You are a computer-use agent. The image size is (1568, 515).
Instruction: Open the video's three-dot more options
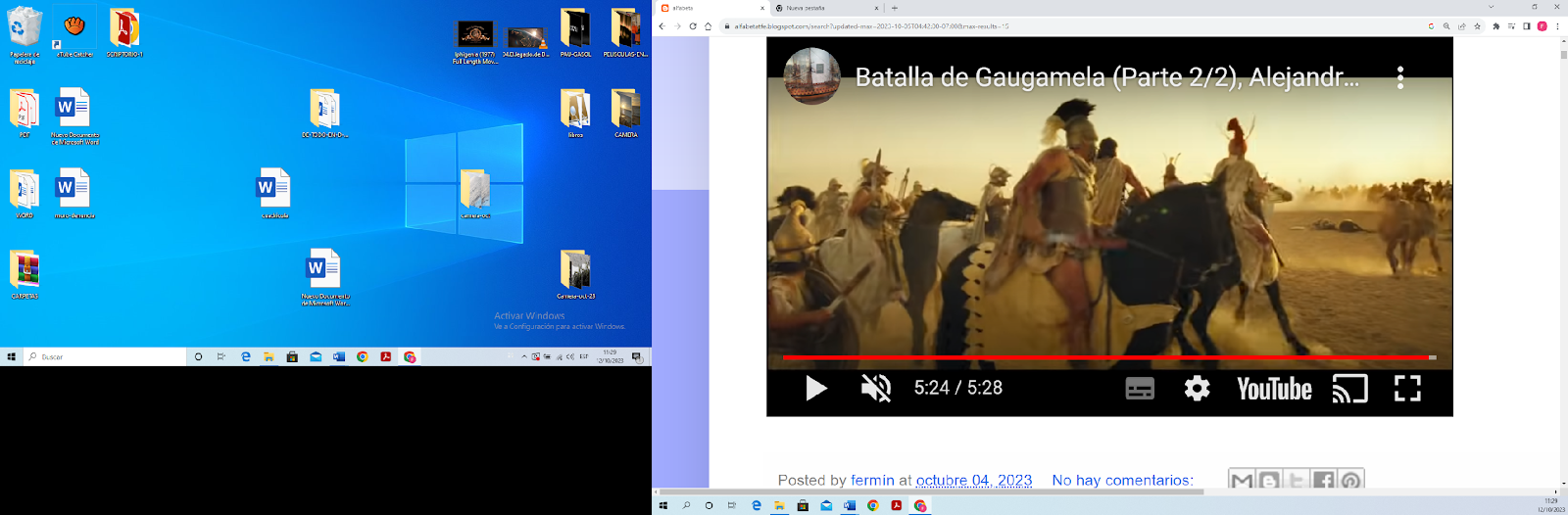[x=1400, y=77]
